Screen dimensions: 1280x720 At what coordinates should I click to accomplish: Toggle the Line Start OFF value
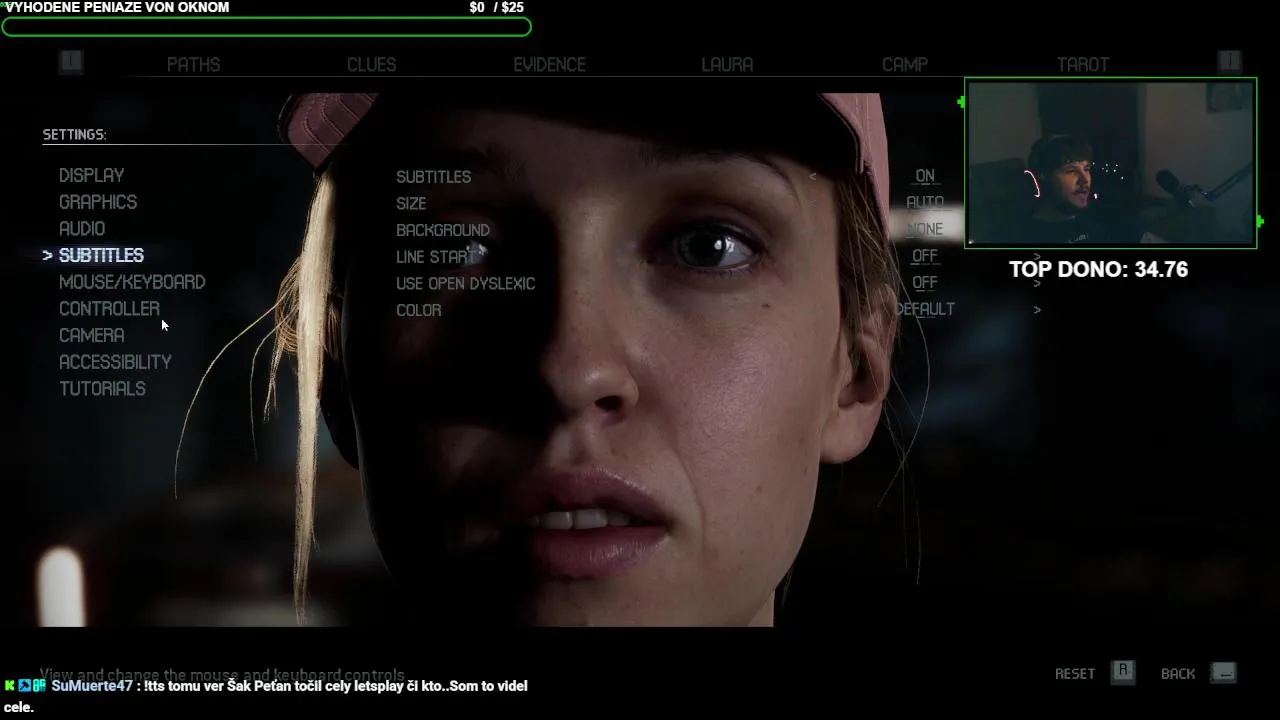[925, 256]
